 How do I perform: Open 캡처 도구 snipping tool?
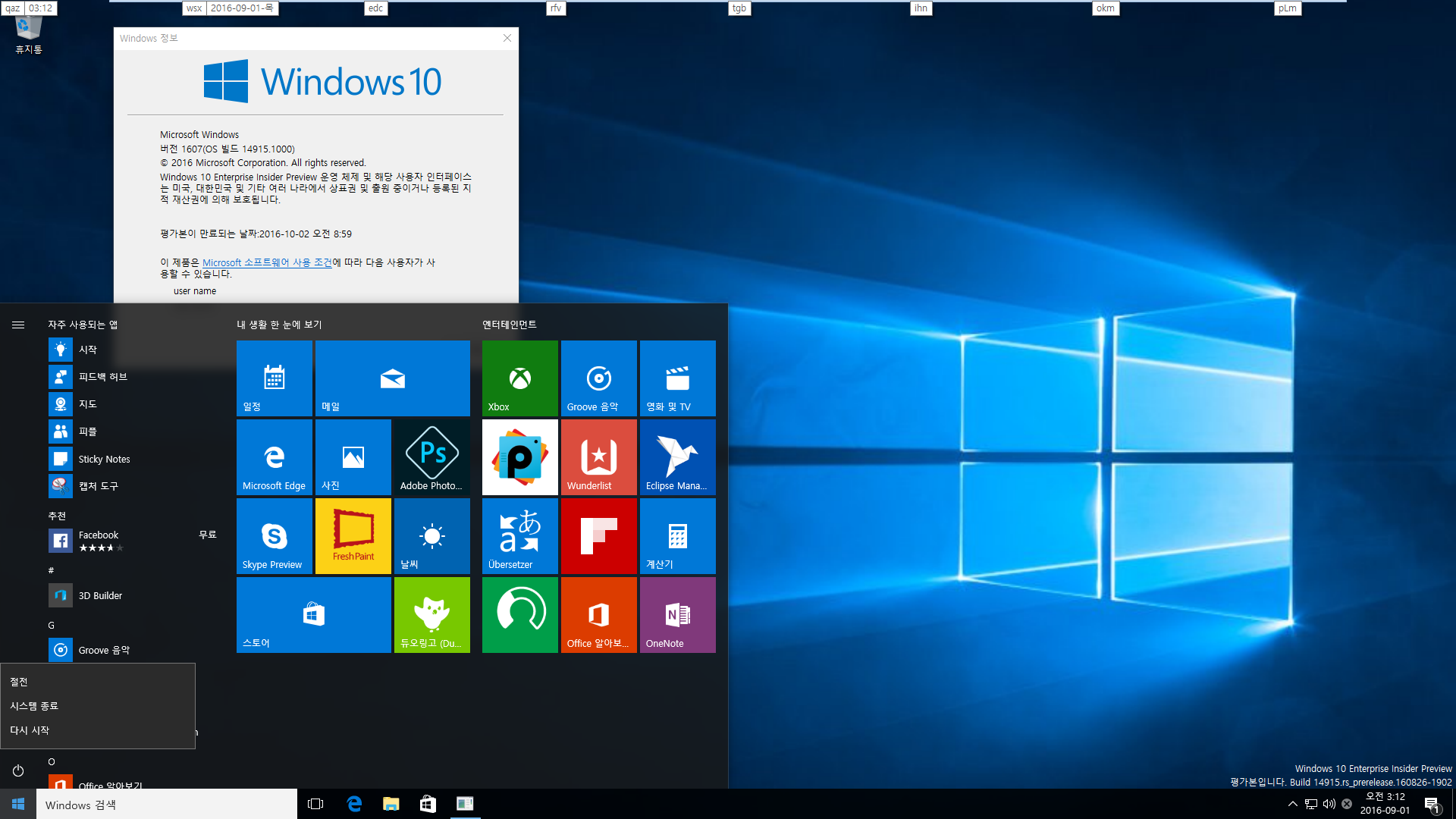[133, 486]
